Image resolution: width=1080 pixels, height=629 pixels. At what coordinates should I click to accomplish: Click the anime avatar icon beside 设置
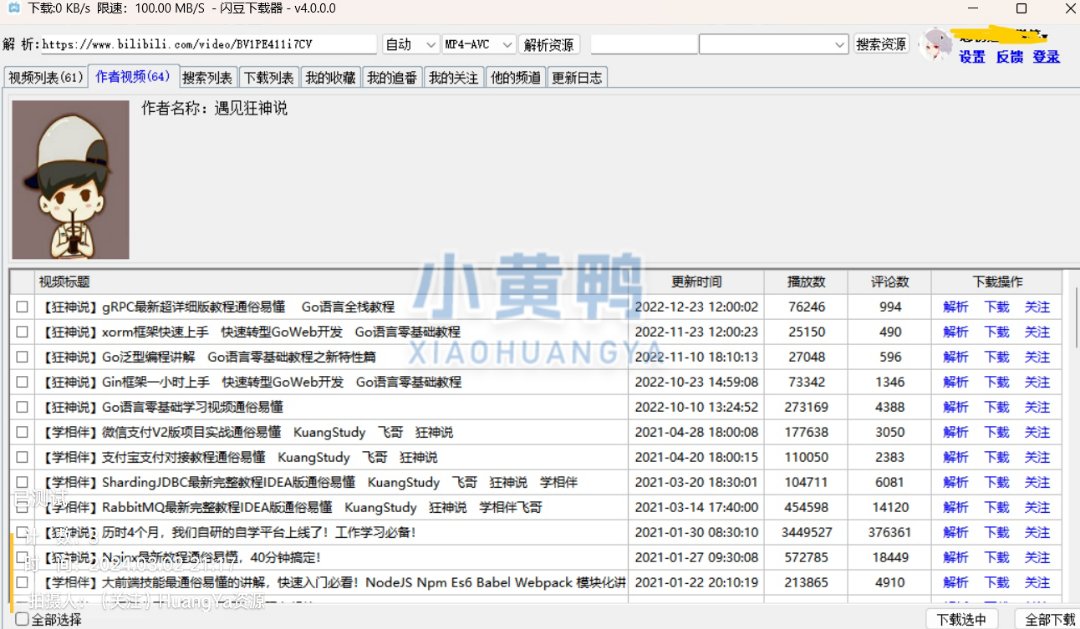click(935, 45)
